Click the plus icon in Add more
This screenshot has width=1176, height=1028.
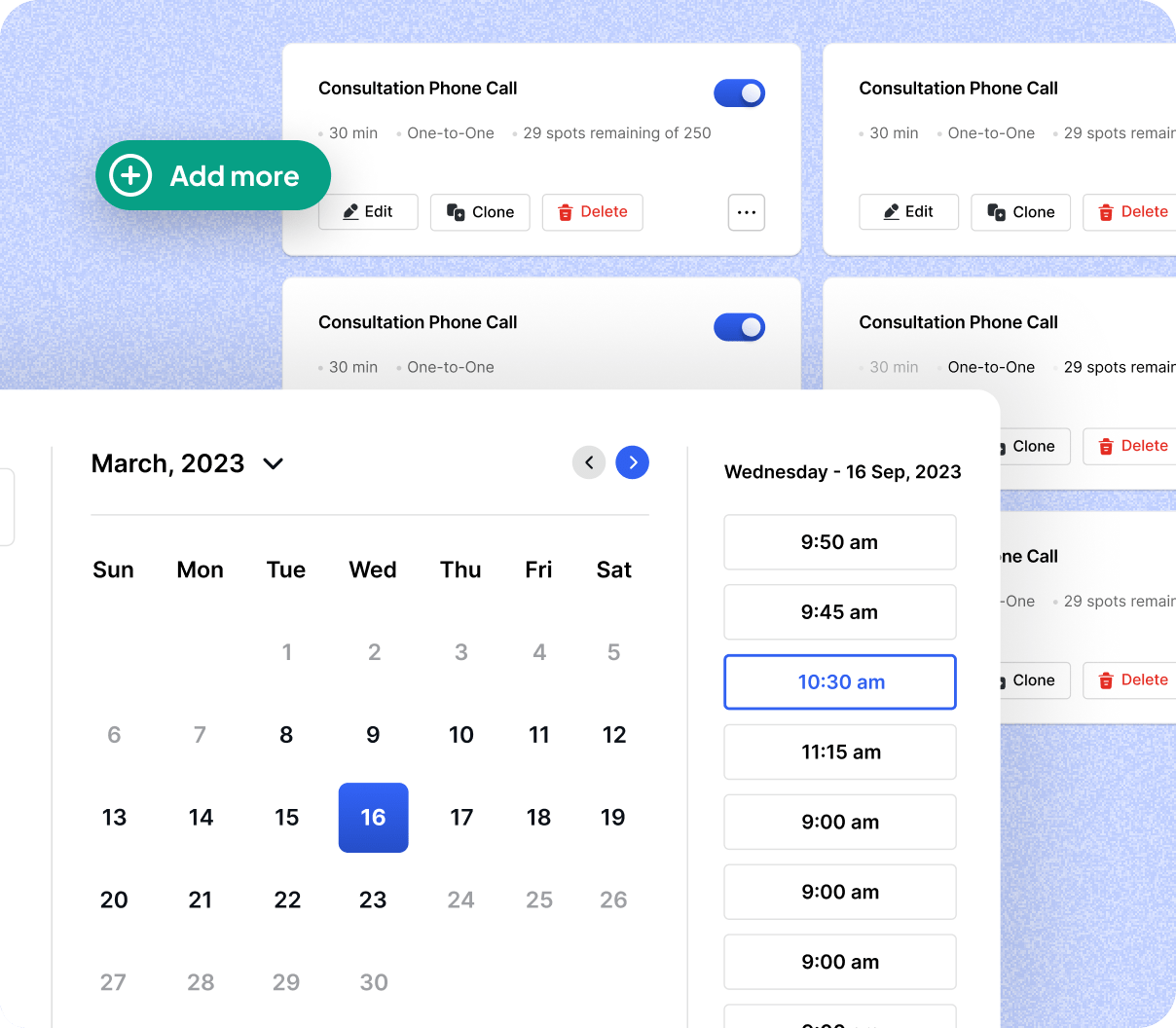click(131, 176)
